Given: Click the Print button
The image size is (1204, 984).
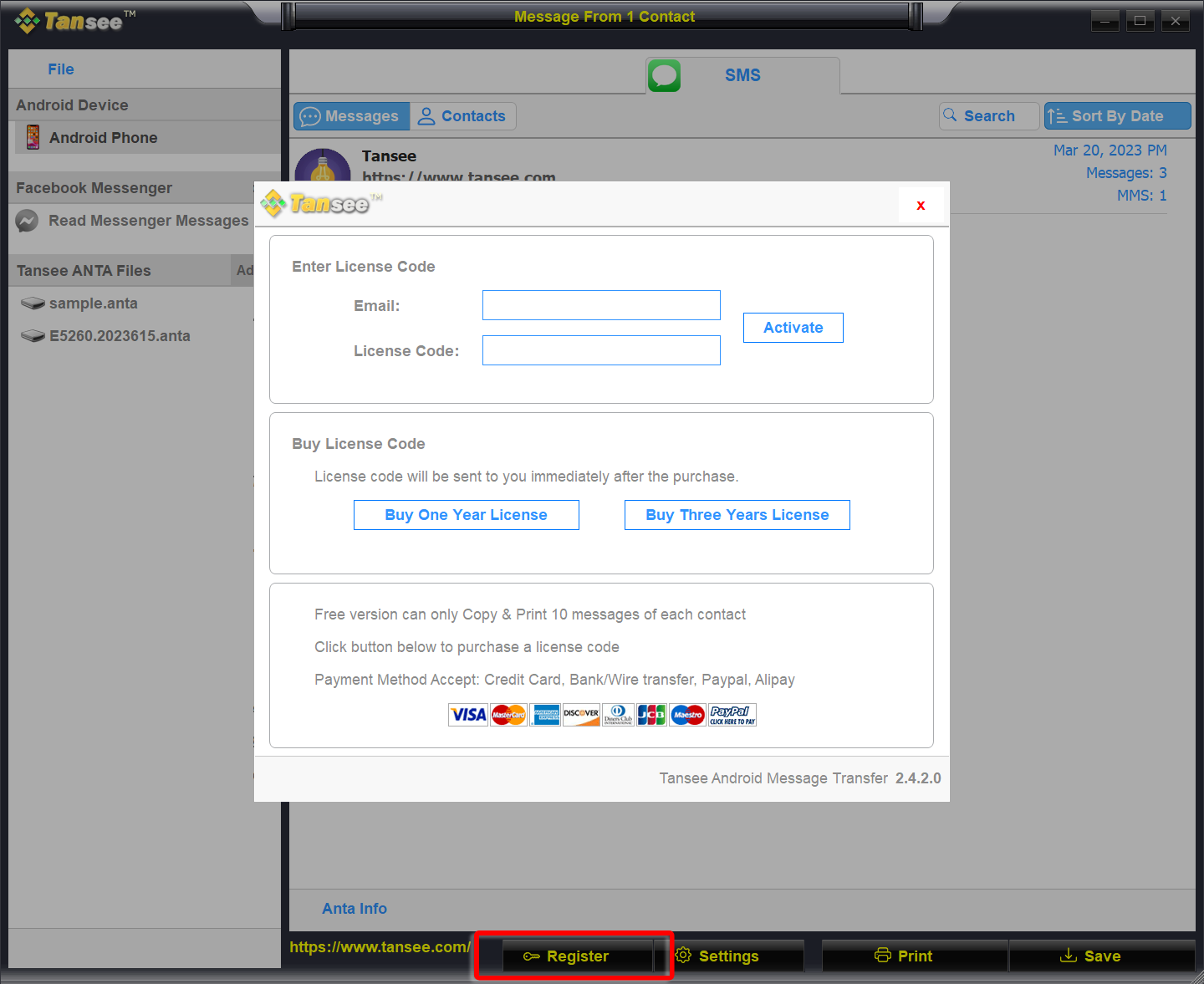Looking at the screenshot, I should click(x=915, y=956).
